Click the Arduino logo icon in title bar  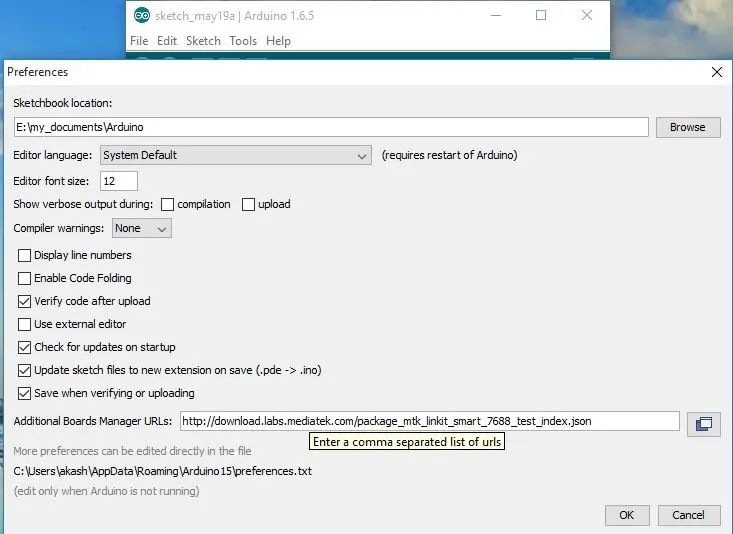[142, 15]
